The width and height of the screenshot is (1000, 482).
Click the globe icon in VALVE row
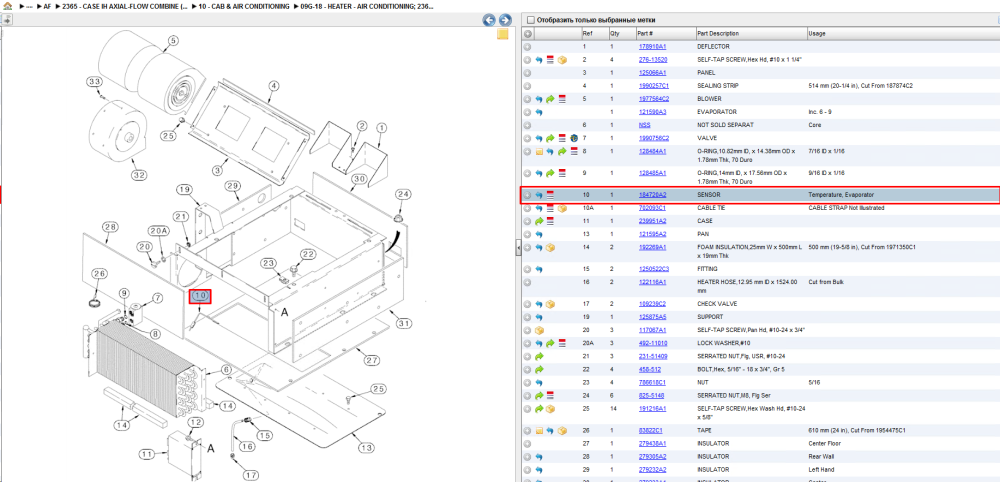pos(573,138)
